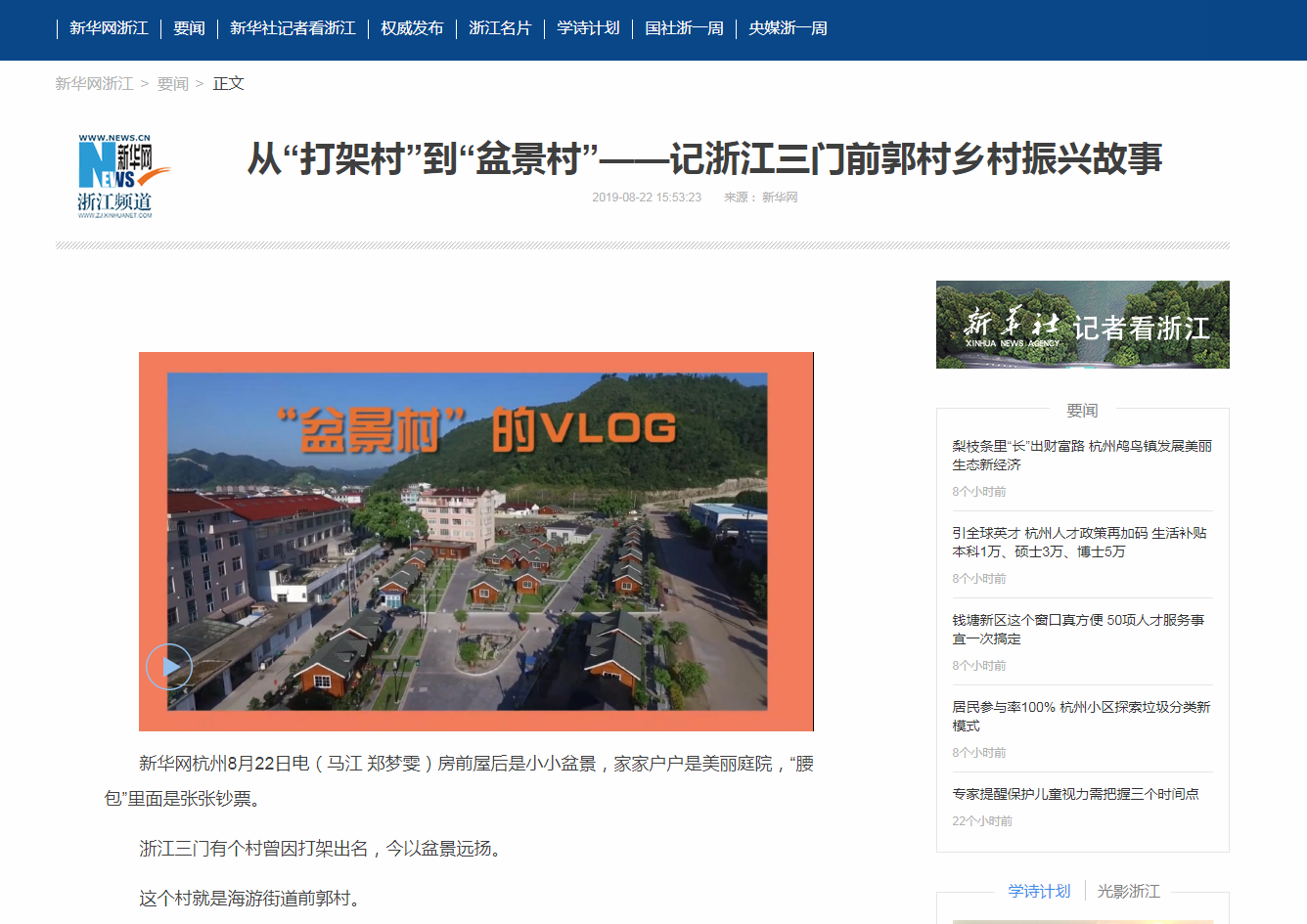
Task: Open the 新华社记者看浙江 banner image
Action: tap(1082, 325)
